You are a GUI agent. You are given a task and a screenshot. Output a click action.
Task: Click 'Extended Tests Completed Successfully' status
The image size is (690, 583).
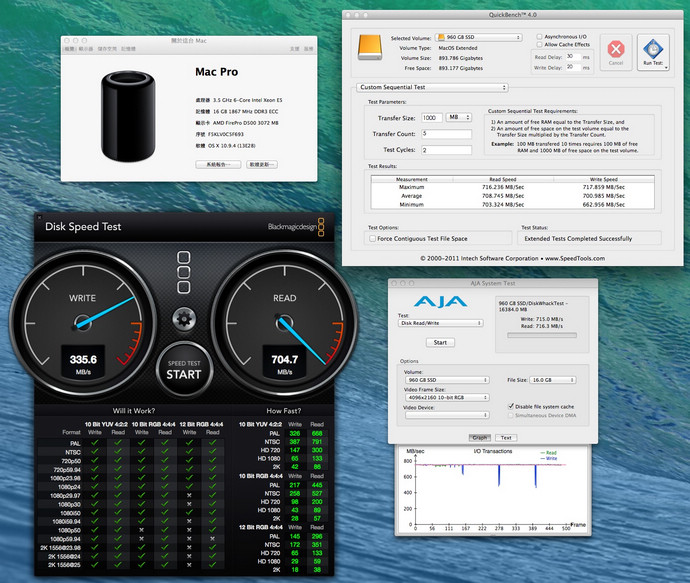(x=578, y=238)
